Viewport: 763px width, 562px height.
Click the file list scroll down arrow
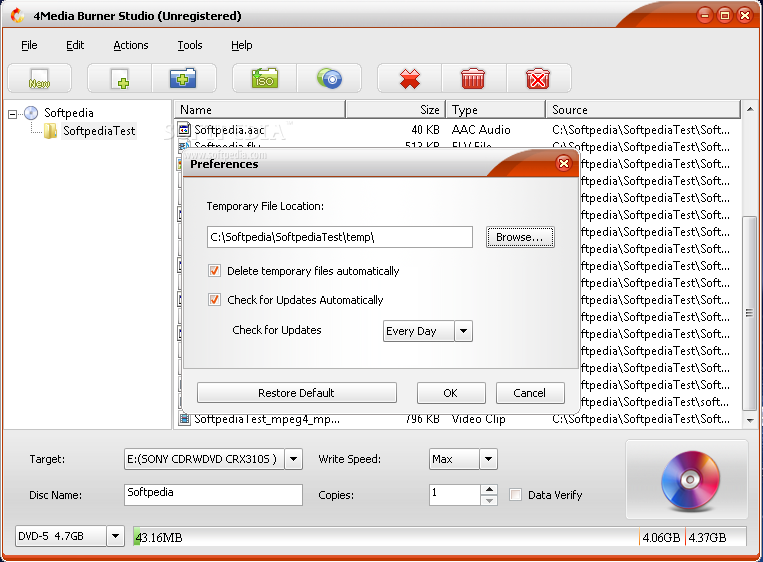tap(749, 420)
